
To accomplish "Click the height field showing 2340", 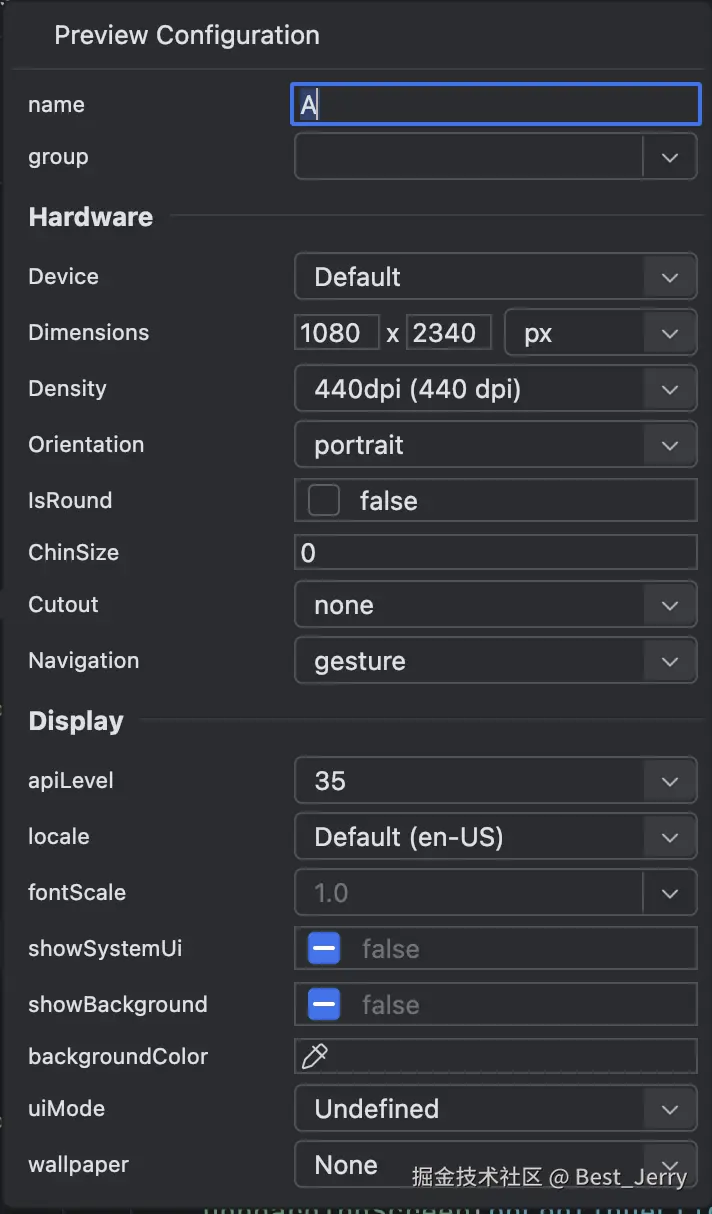I will (448, 333).
